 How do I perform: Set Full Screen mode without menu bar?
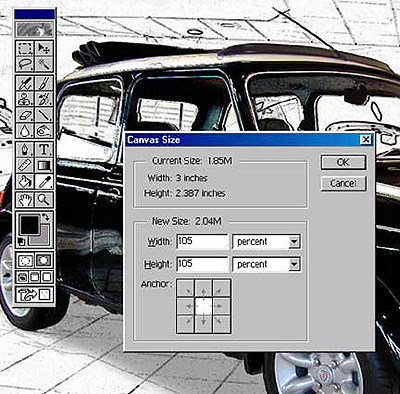(x=47, y=277)
